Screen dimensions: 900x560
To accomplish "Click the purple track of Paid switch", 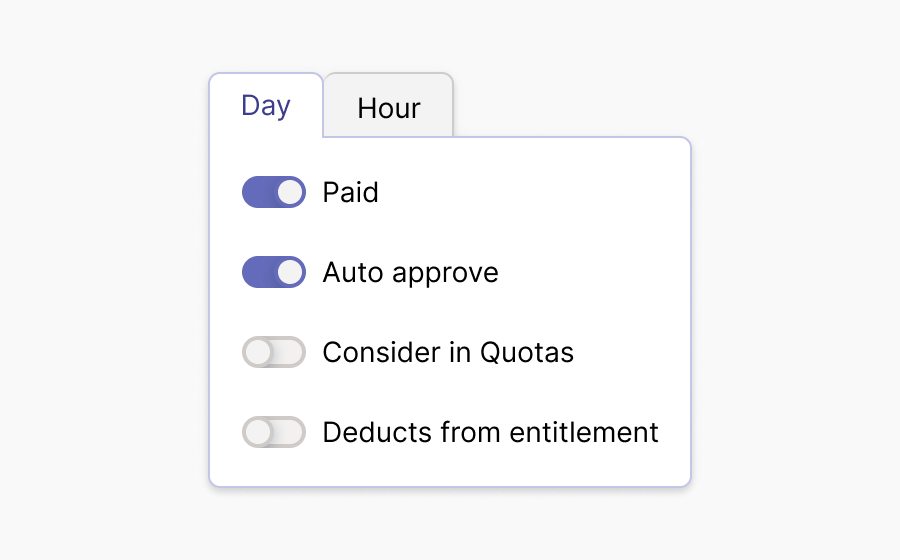I will [258, 192].
